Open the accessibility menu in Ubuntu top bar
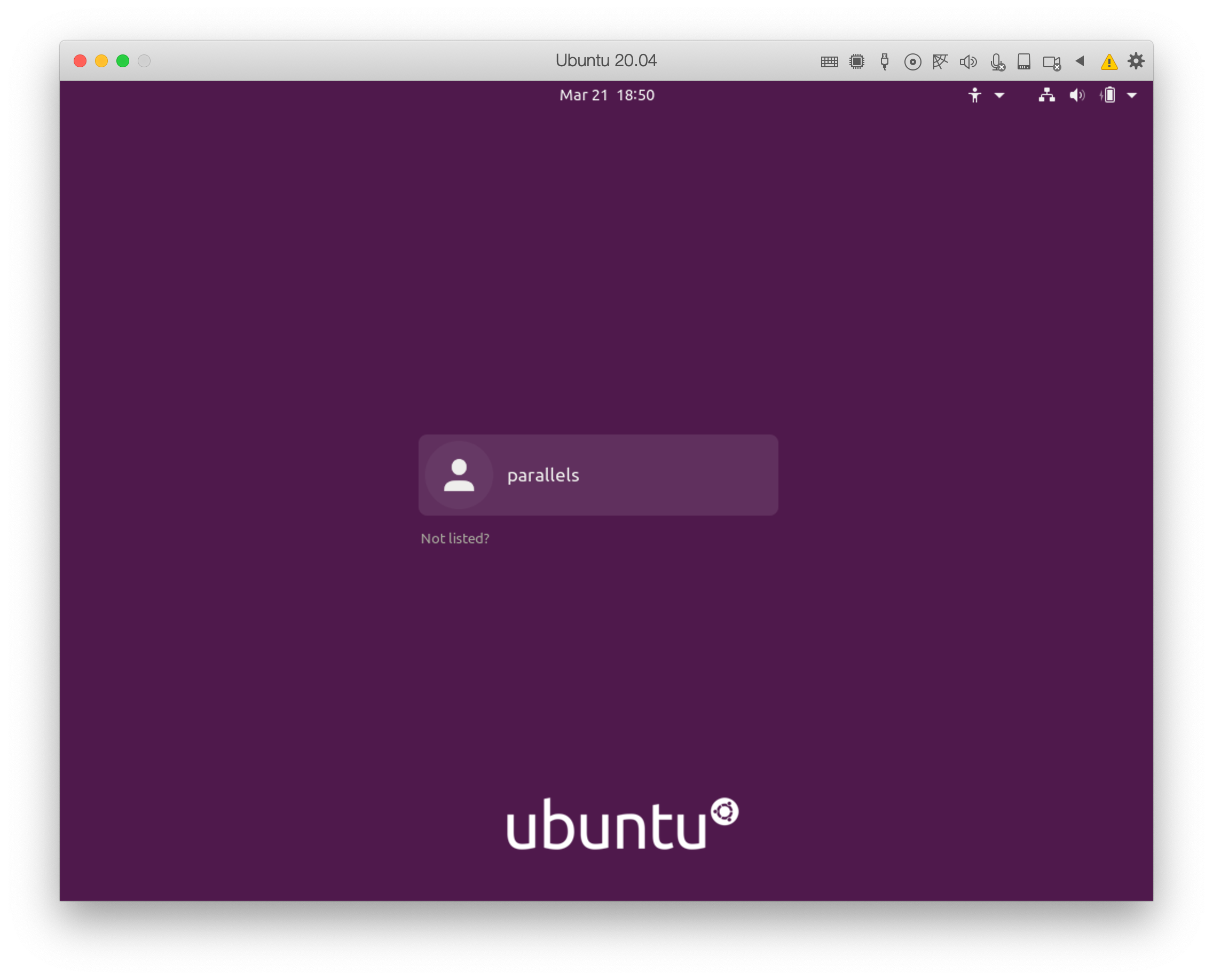1213x980 pixels. click(975, 96)
